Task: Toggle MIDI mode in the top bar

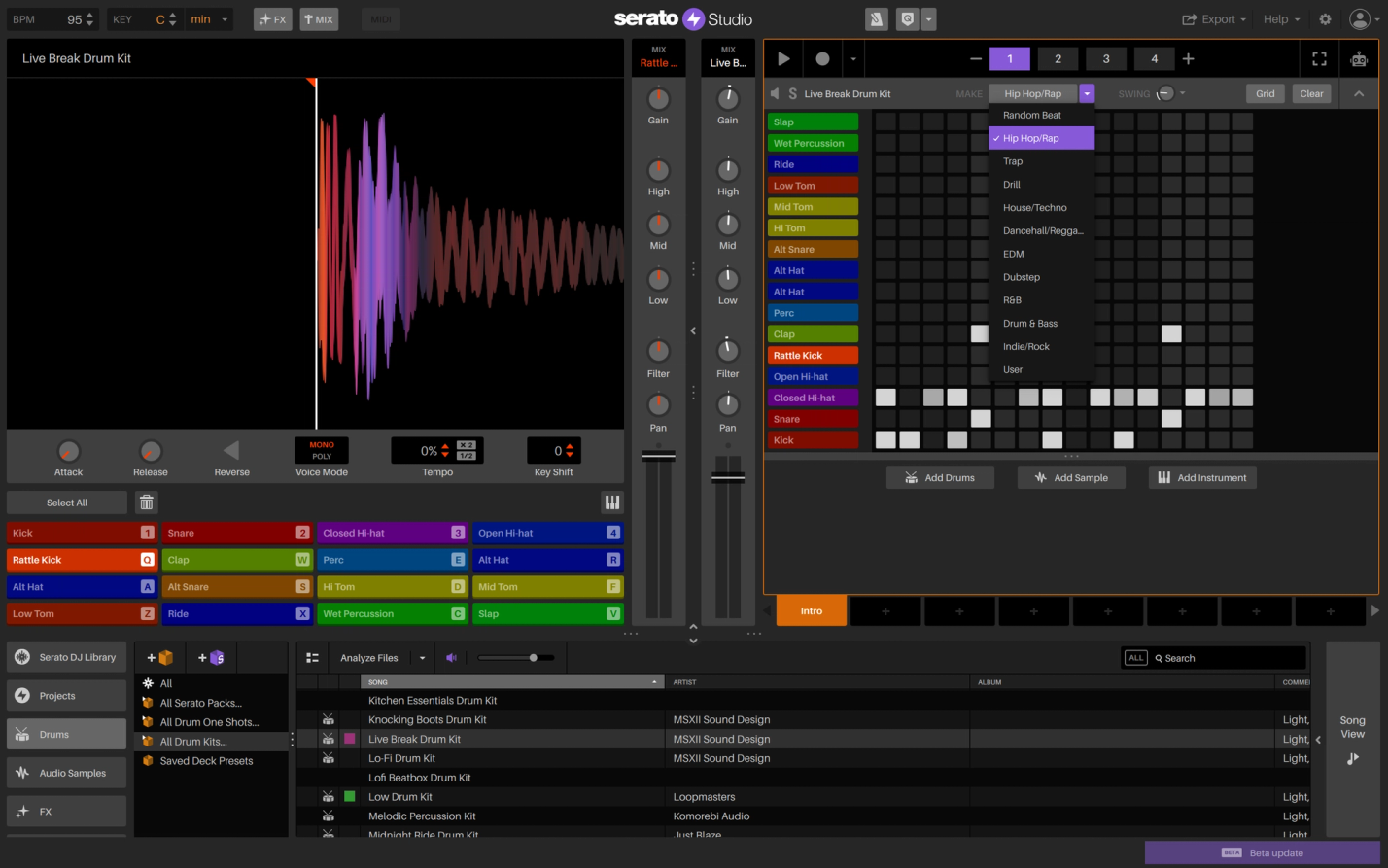Action: point(380,18)
